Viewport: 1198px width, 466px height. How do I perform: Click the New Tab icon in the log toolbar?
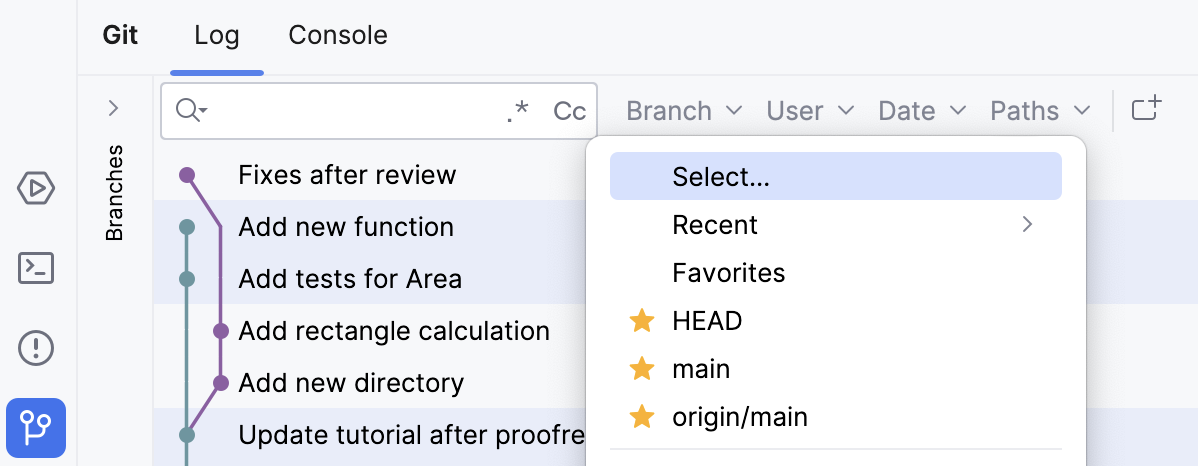1146,110
